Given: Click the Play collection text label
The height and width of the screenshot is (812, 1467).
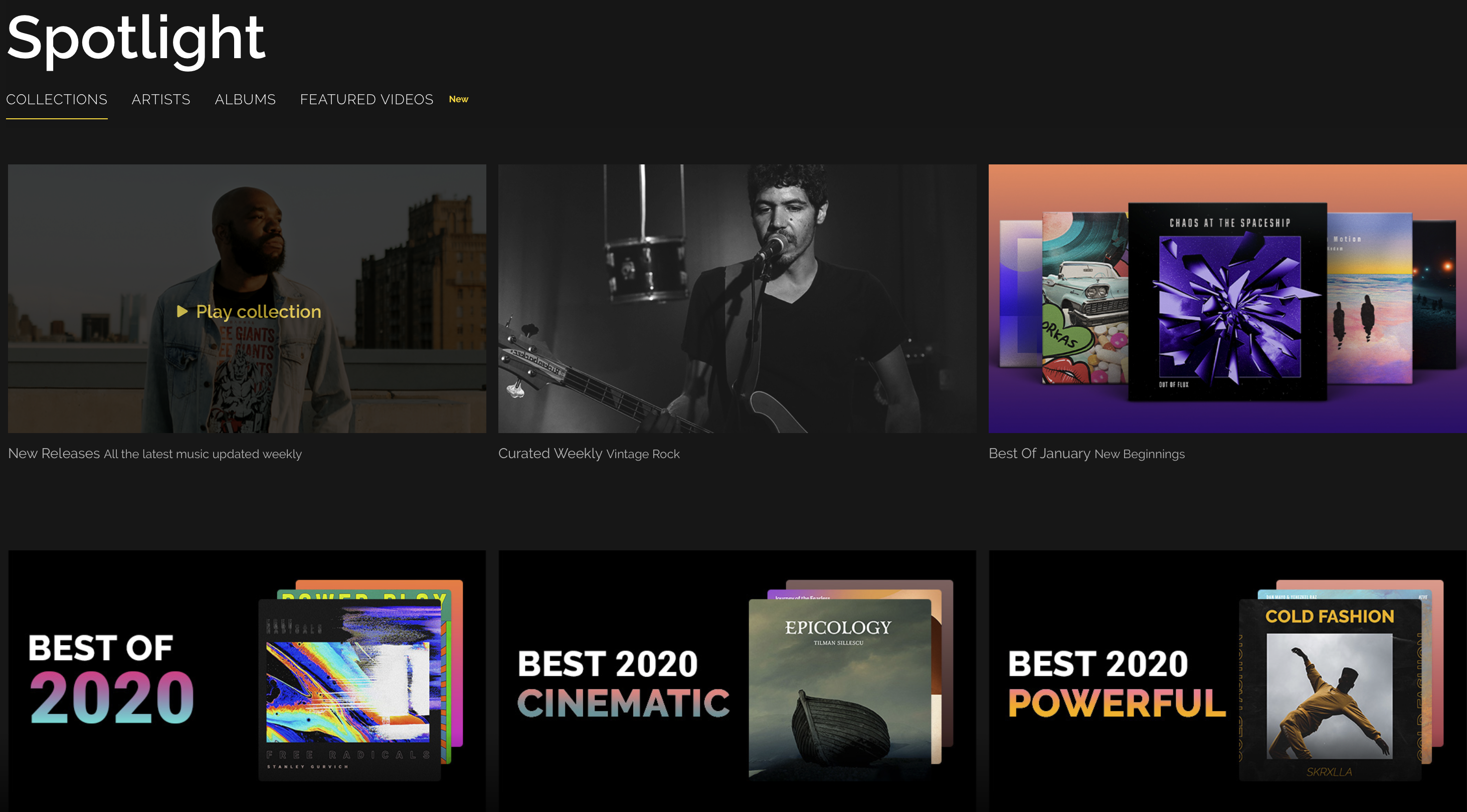Looking at the screenshot, I should click(259, 311).
